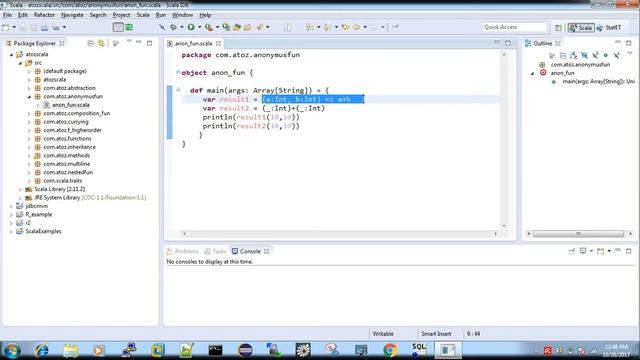Collapse the src folder
The image size is (640, 360).
pos(20,63)
